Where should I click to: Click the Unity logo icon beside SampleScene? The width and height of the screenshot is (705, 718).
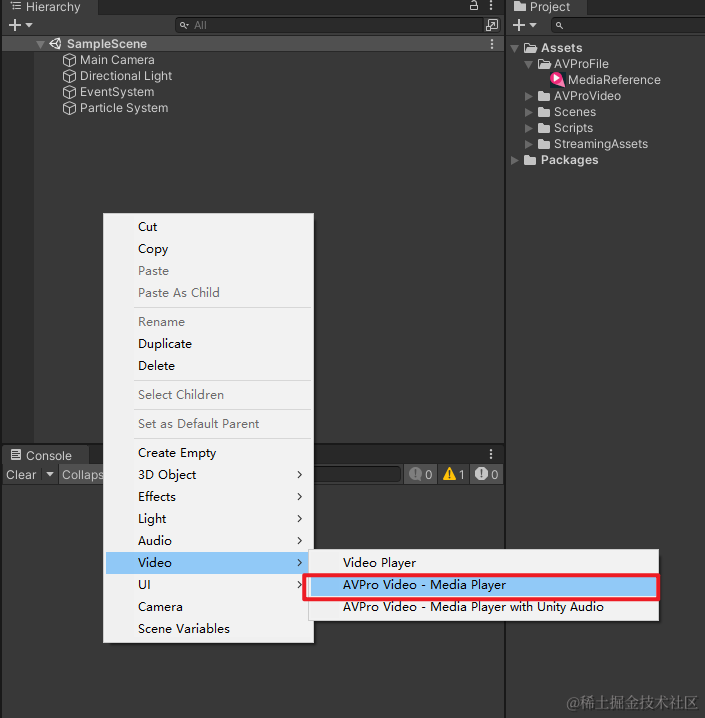point(55,44)
